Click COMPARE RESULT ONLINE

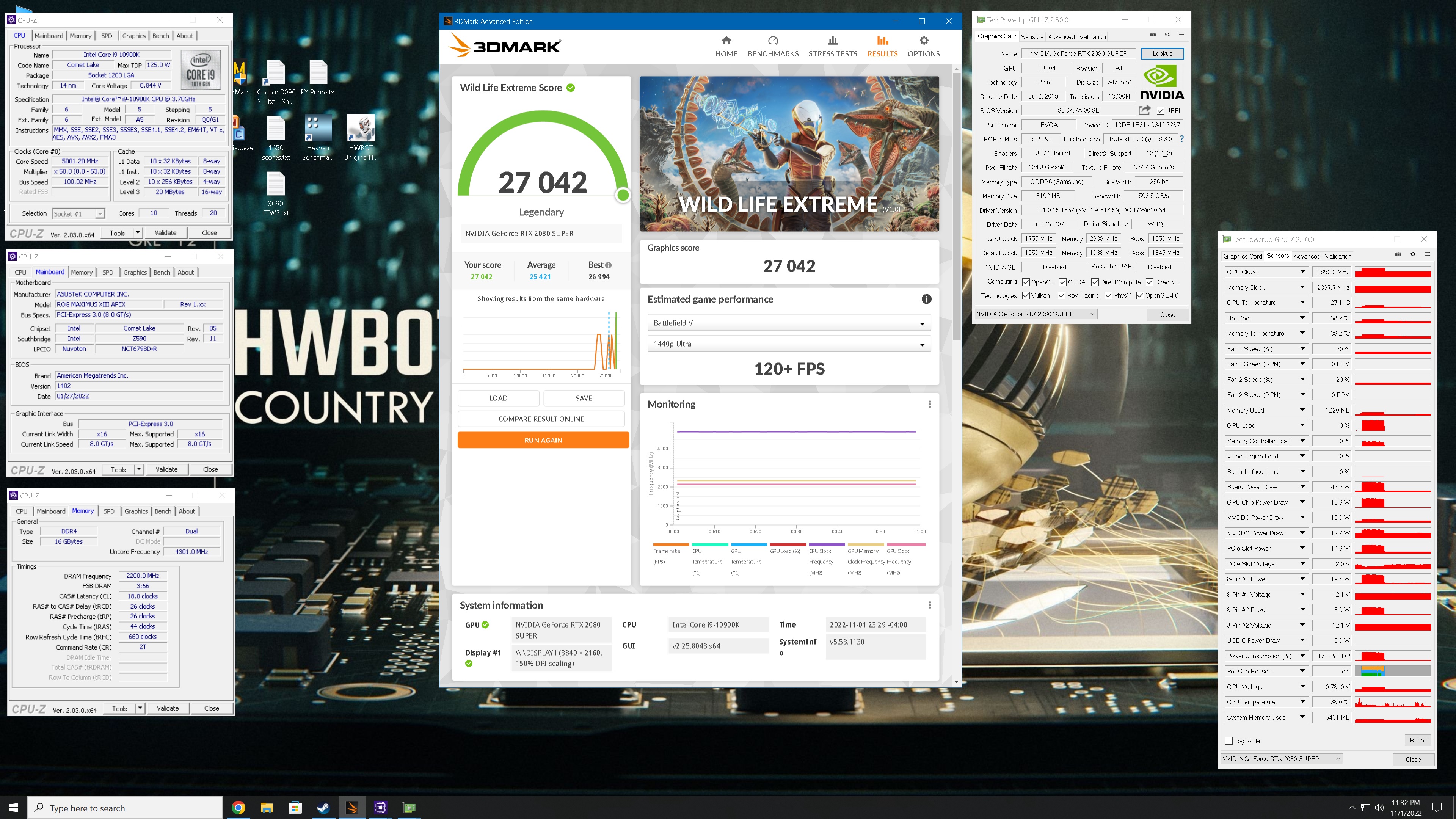541,419
